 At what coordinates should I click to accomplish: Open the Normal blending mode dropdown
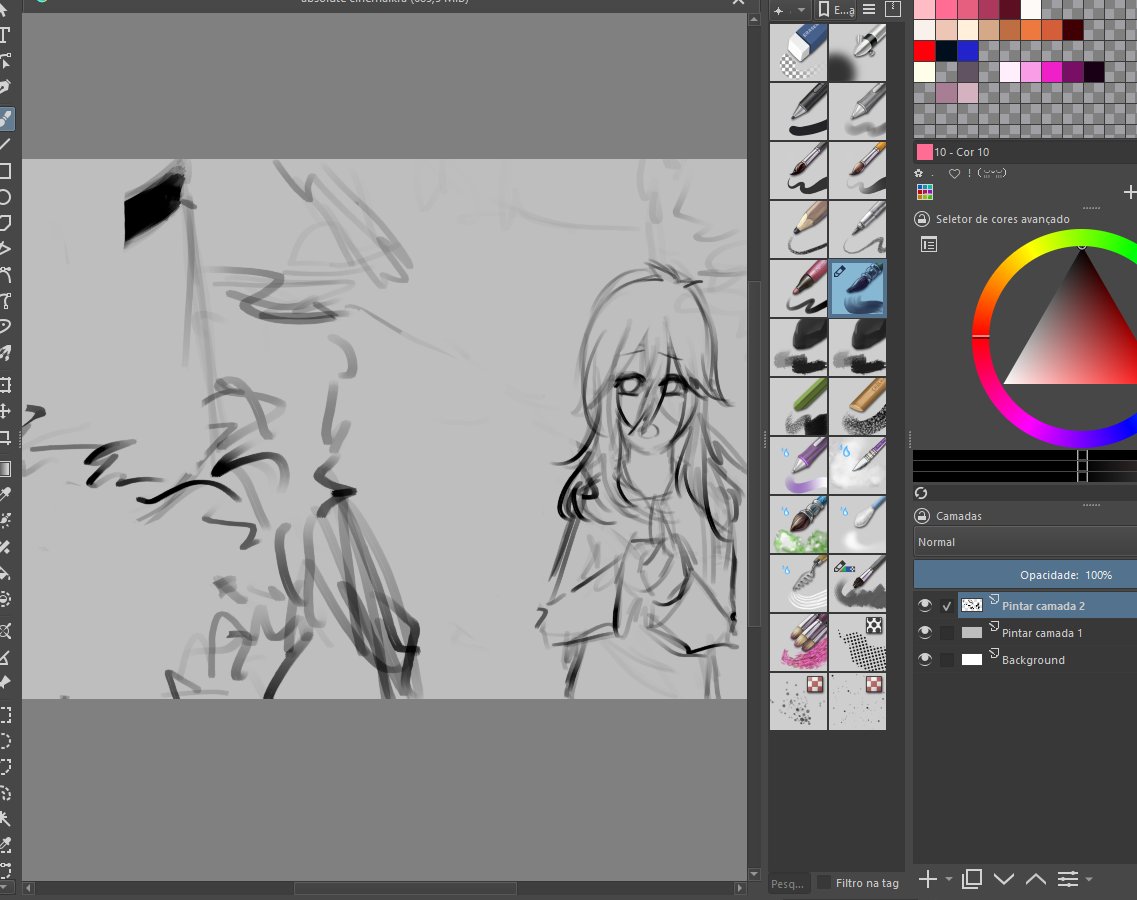click(x=1025, y=542)
